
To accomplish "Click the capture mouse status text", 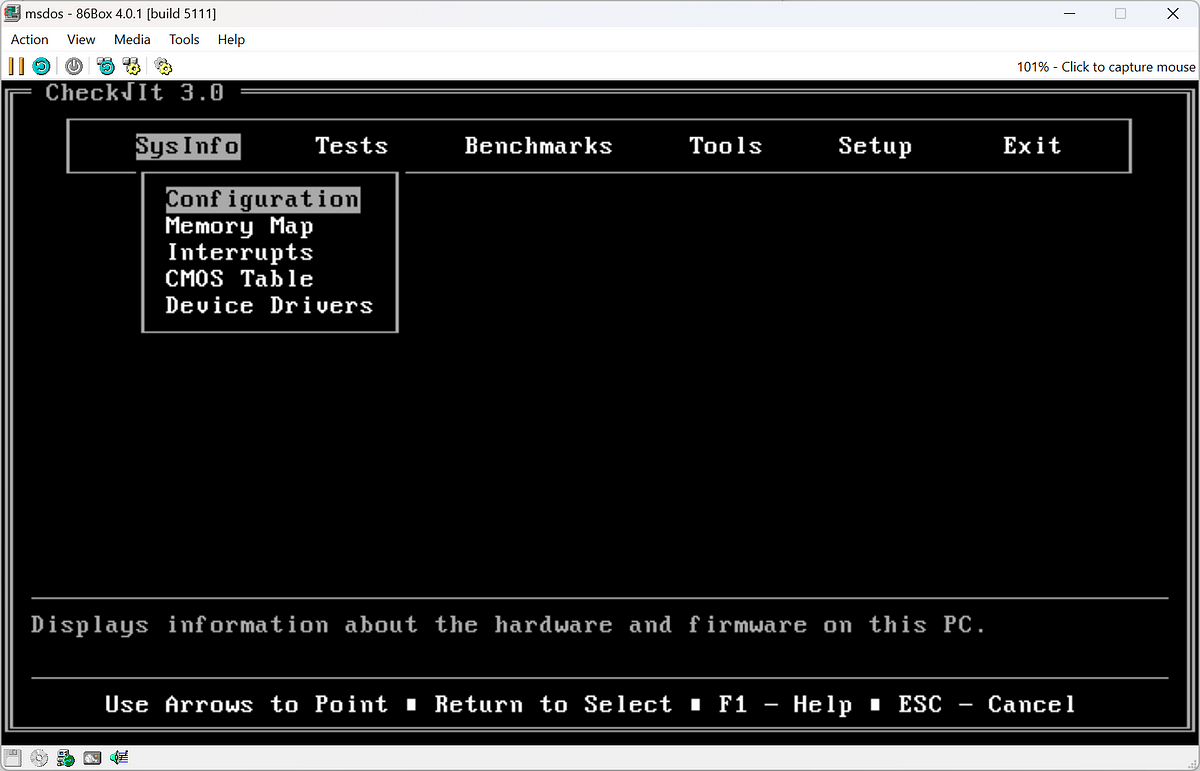I will 1105,66.
